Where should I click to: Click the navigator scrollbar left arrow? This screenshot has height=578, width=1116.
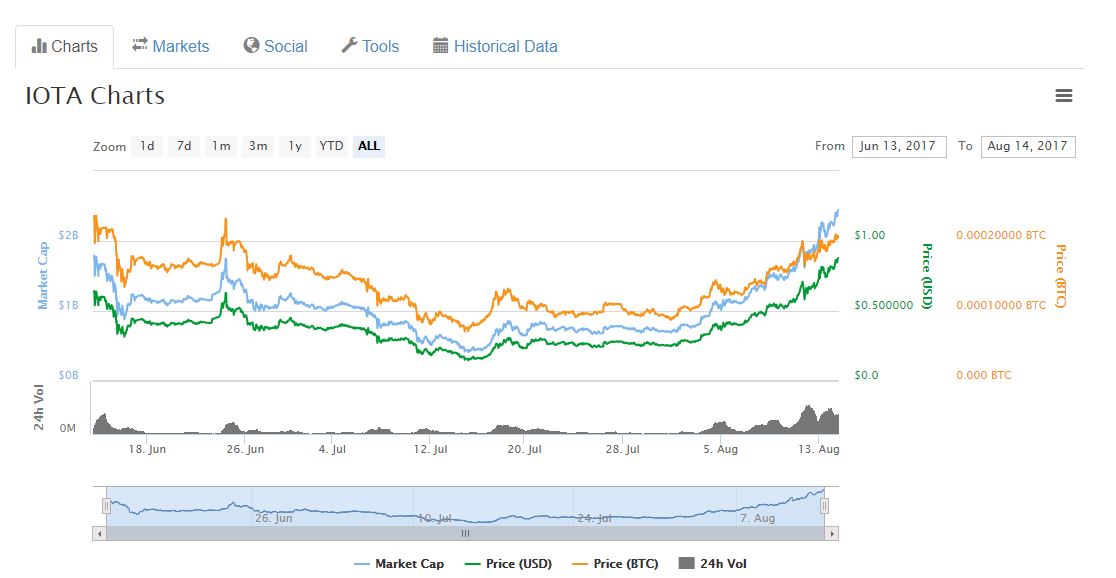pyautogui.click(x=100, y=533)
